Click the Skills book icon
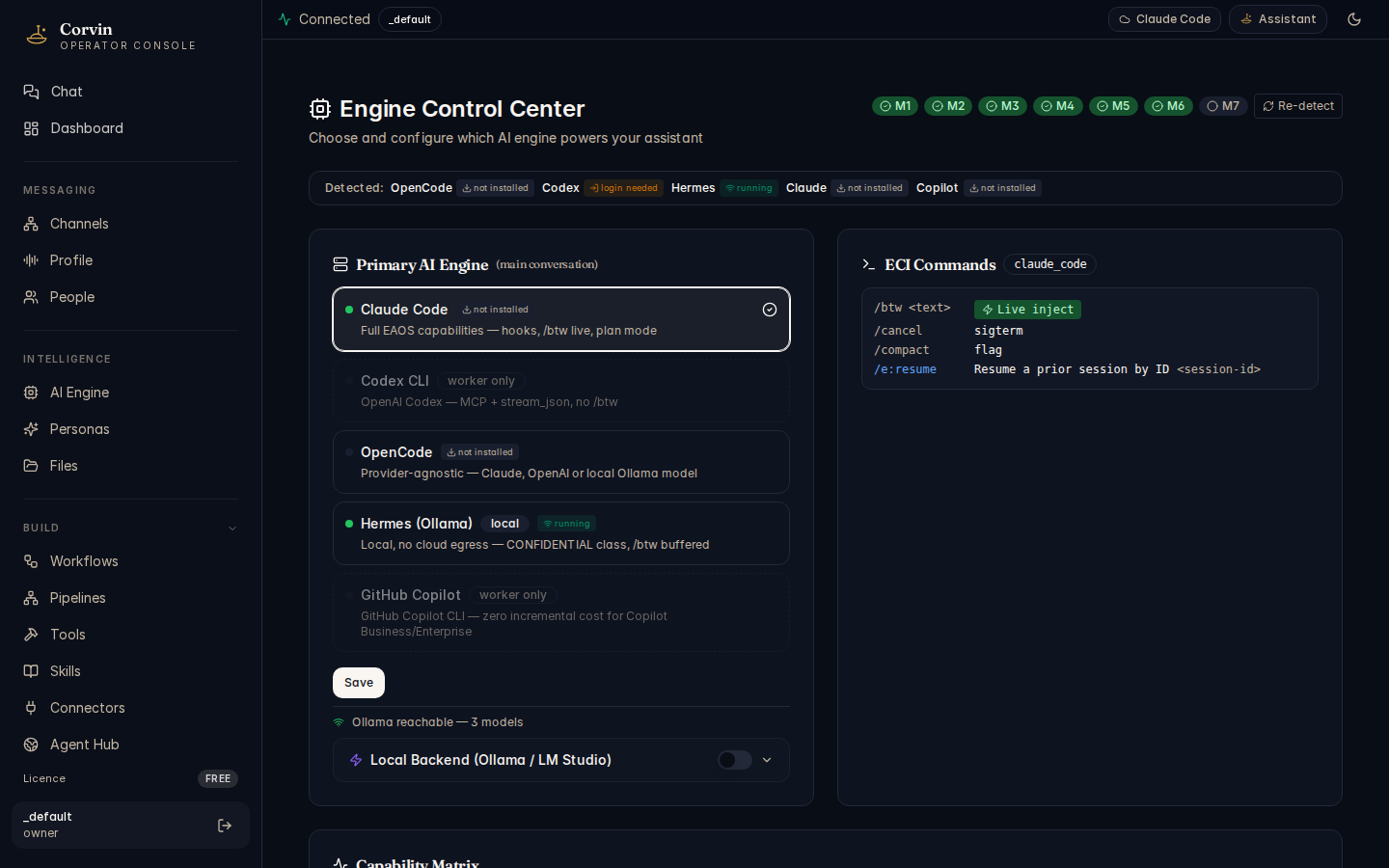 pos(31,671)
